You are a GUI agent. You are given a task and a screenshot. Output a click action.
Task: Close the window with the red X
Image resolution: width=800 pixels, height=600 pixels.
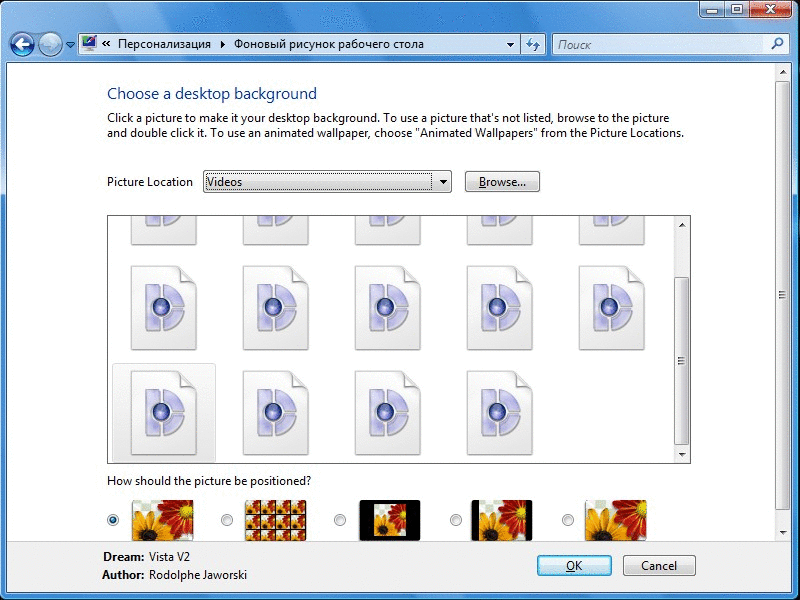[x=770, y=10]
